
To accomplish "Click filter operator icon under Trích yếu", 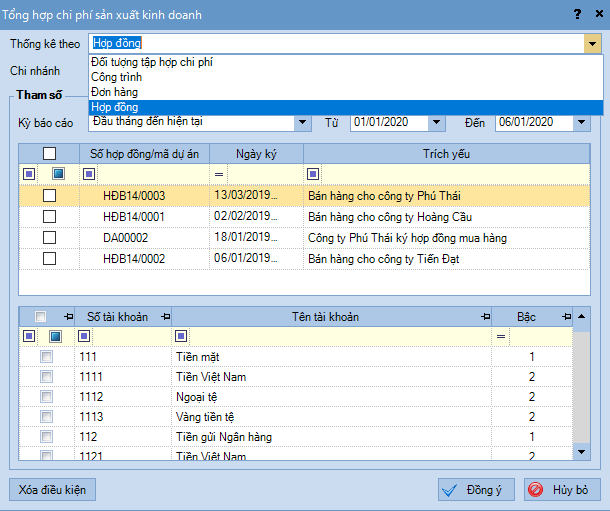I will 313,174.
